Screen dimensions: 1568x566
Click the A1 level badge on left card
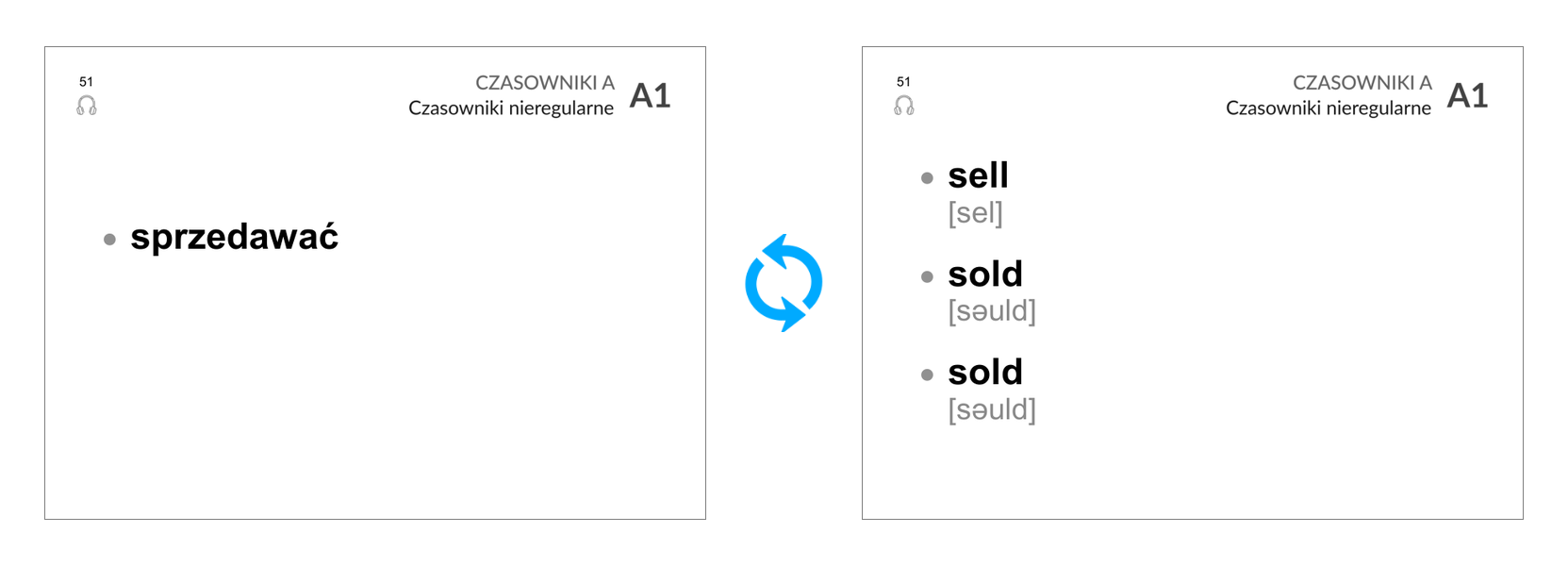point(650,95)
